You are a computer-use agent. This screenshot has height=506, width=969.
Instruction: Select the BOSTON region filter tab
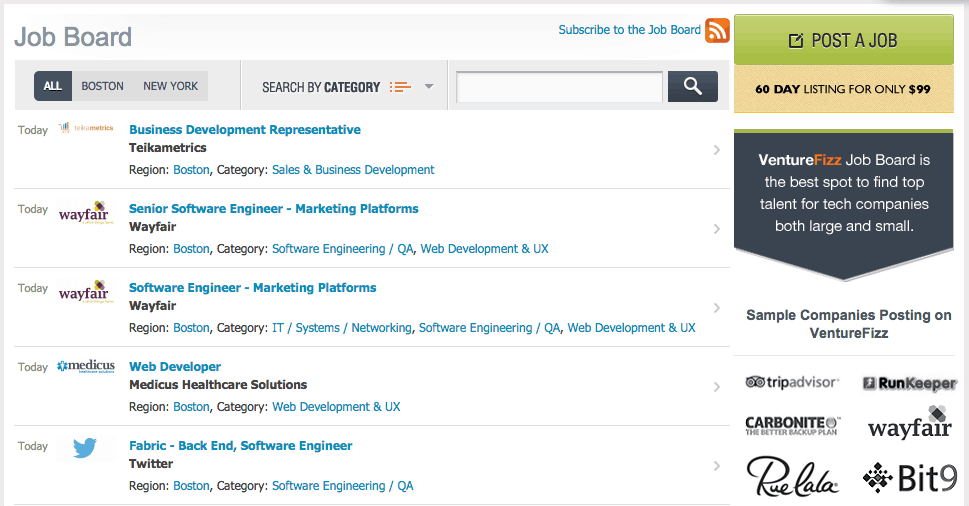click(103, 86)
